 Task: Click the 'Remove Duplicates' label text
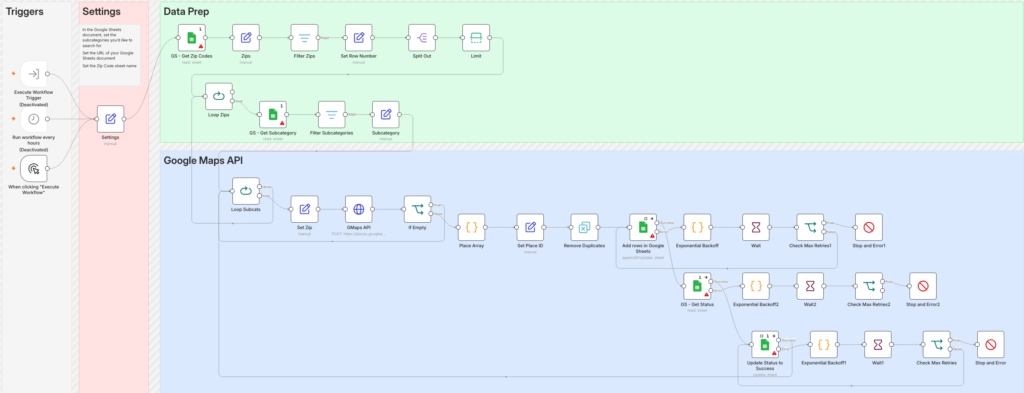(584, 245)
